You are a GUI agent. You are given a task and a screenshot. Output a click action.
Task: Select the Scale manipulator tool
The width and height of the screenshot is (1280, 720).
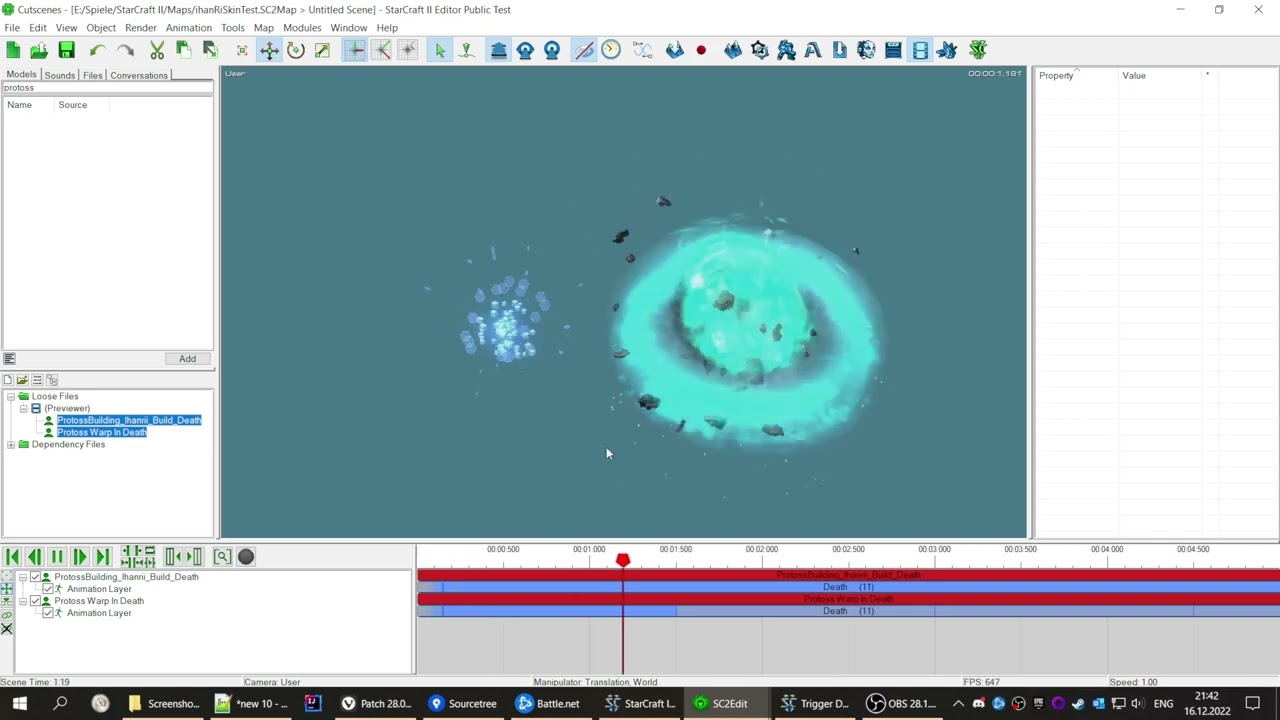[322, 50]
